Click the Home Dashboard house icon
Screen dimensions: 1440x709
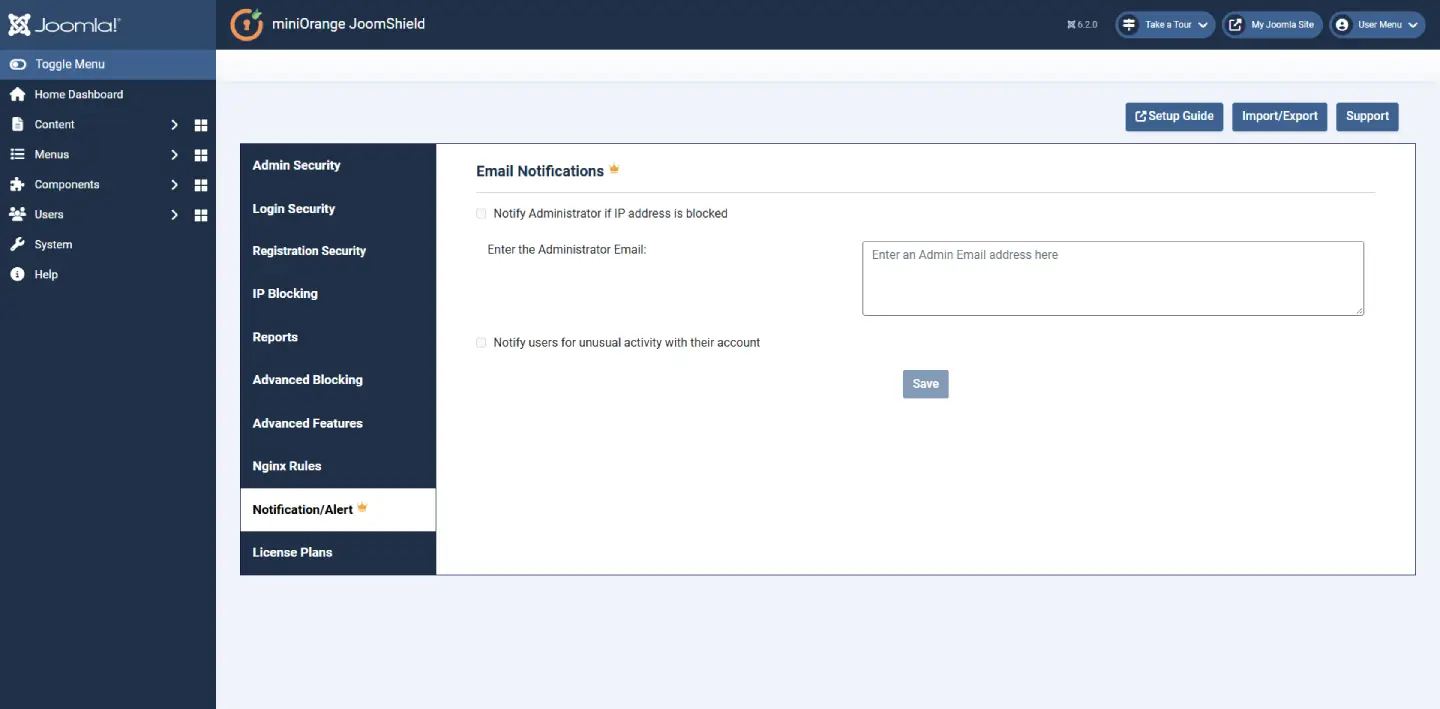pos(17,94)
